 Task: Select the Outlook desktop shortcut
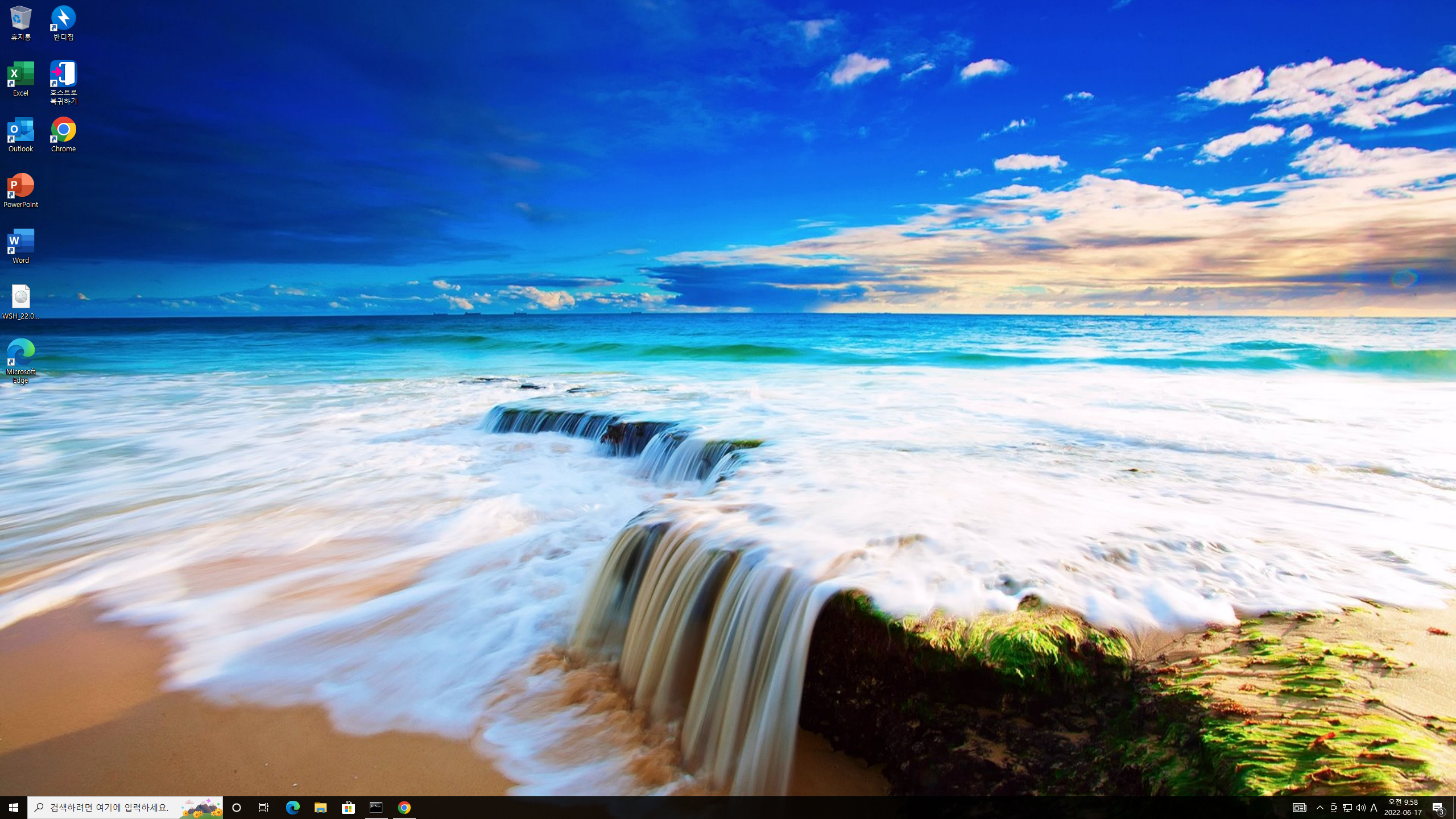(x=21, y=135)
